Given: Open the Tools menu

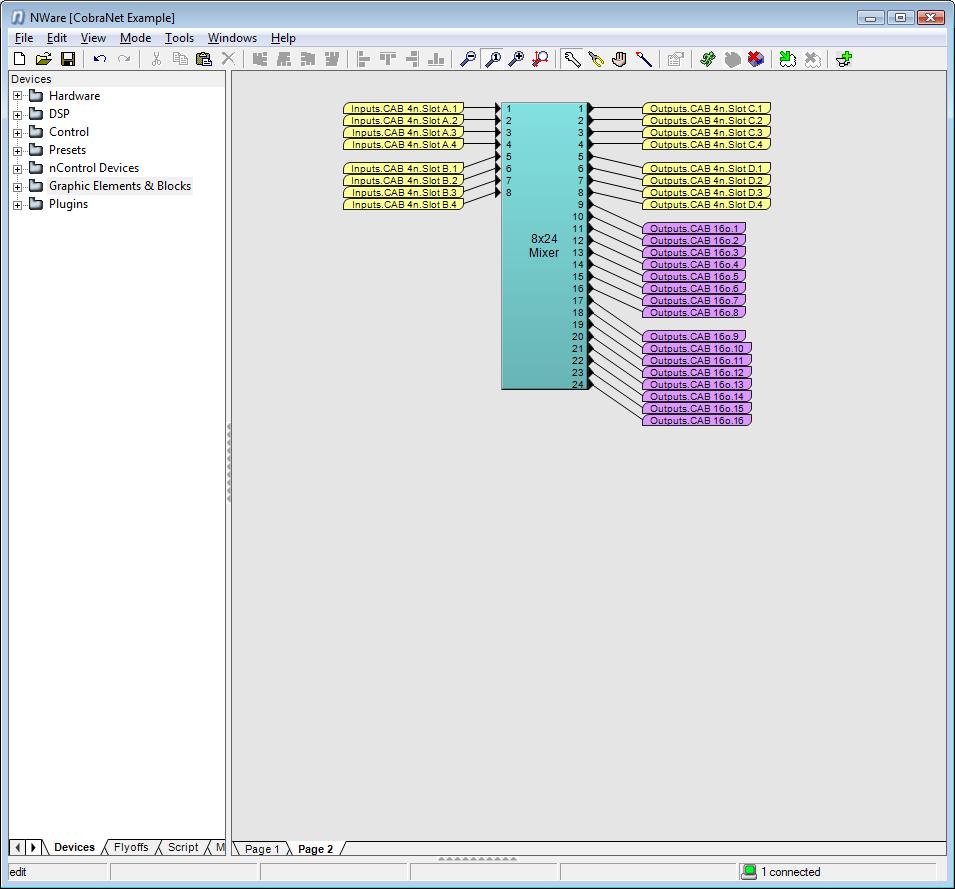Looking at the screenshot, I should [179, 38].
